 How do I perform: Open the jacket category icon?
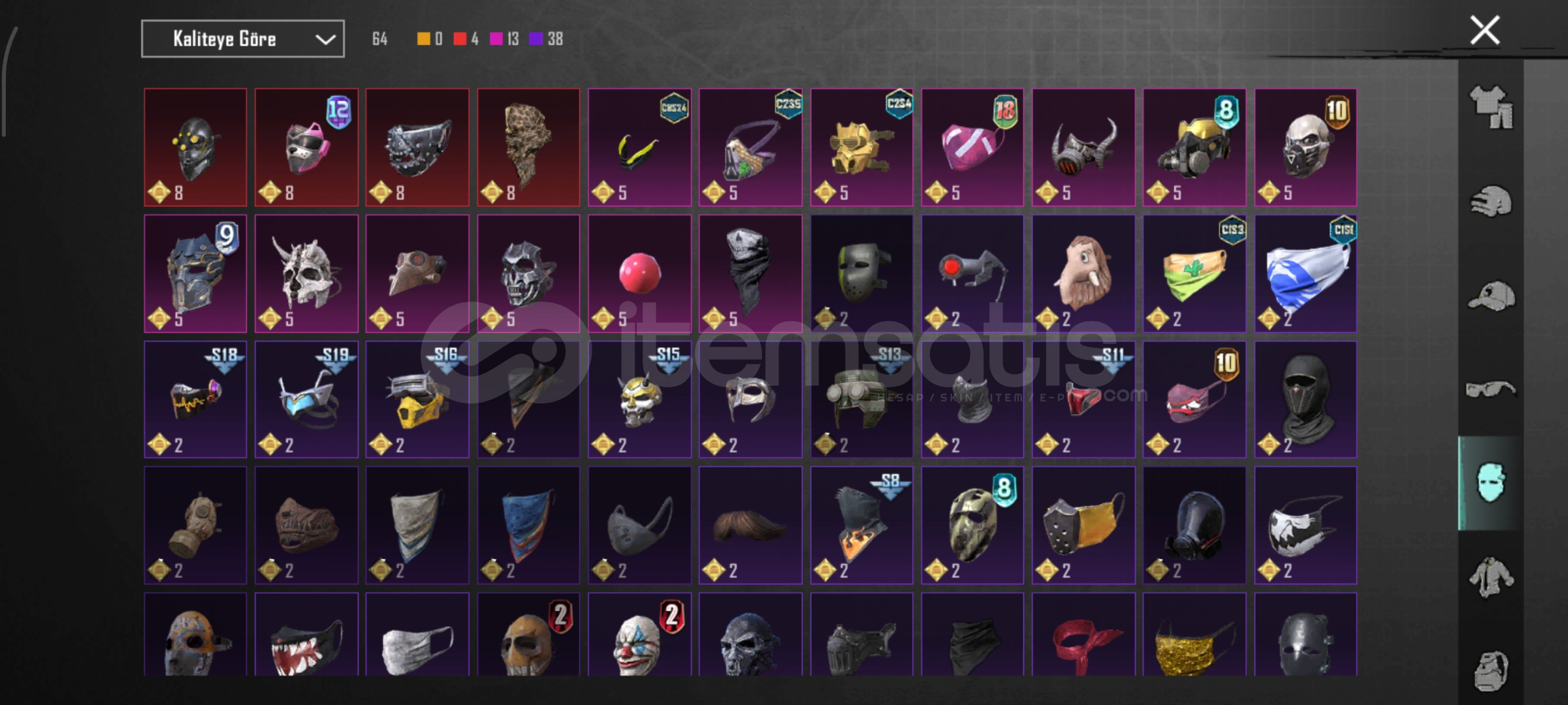(1491, 577)
